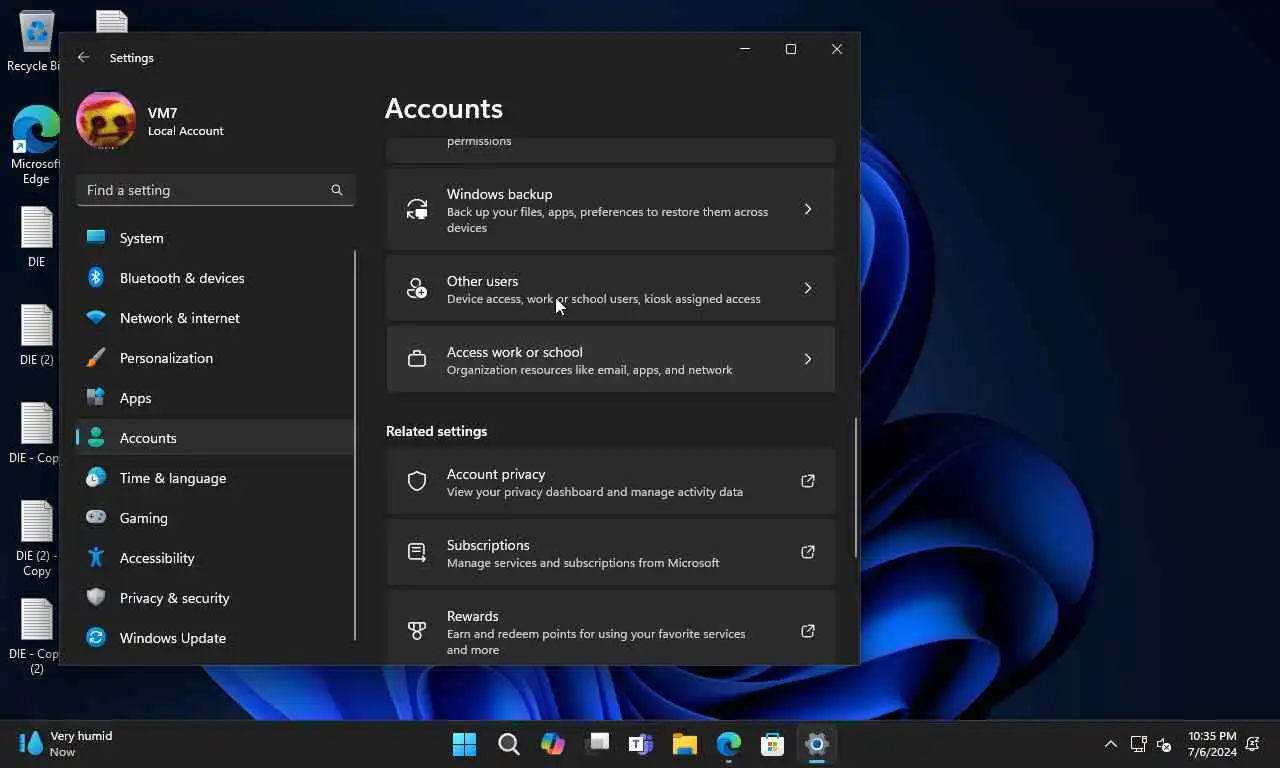The width and height of the screenshot is (1280, 768).
Task: Click the Accounts page vertical scrollbar
Action: point(855,488)
